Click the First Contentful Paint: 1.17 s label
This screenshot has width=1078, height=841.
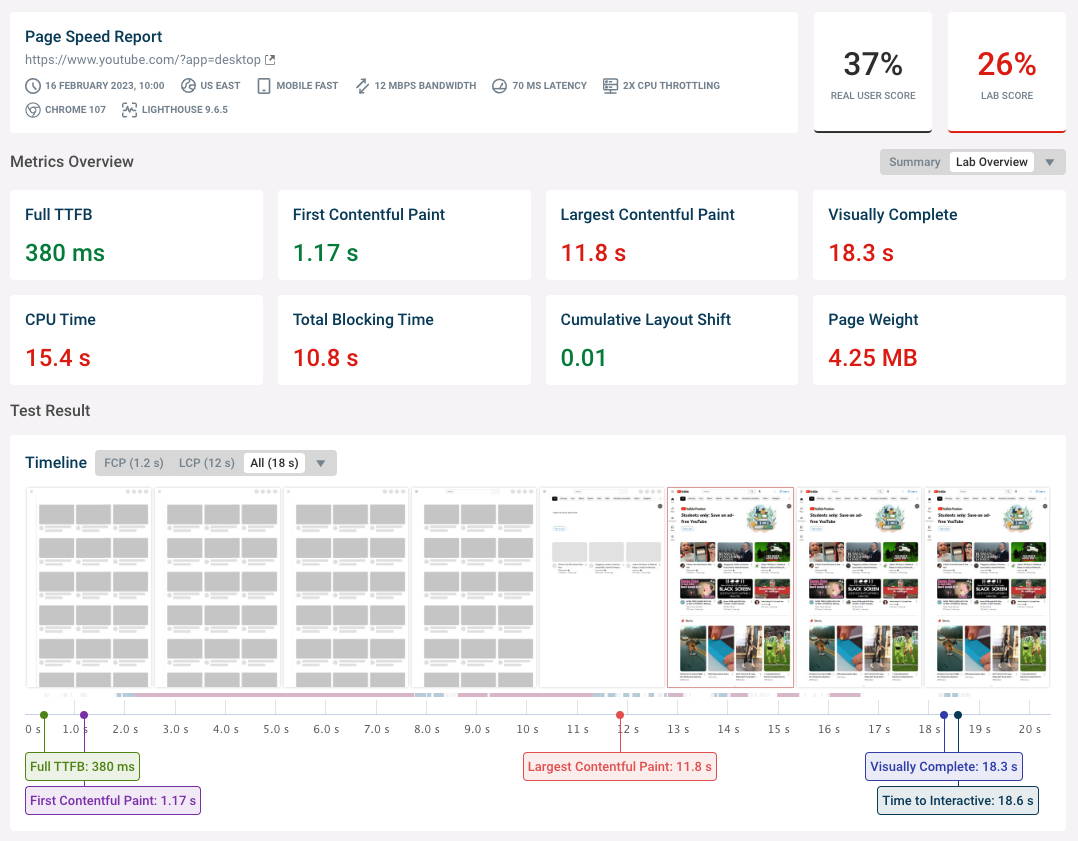pyautogui.click(x=113, y=800)
